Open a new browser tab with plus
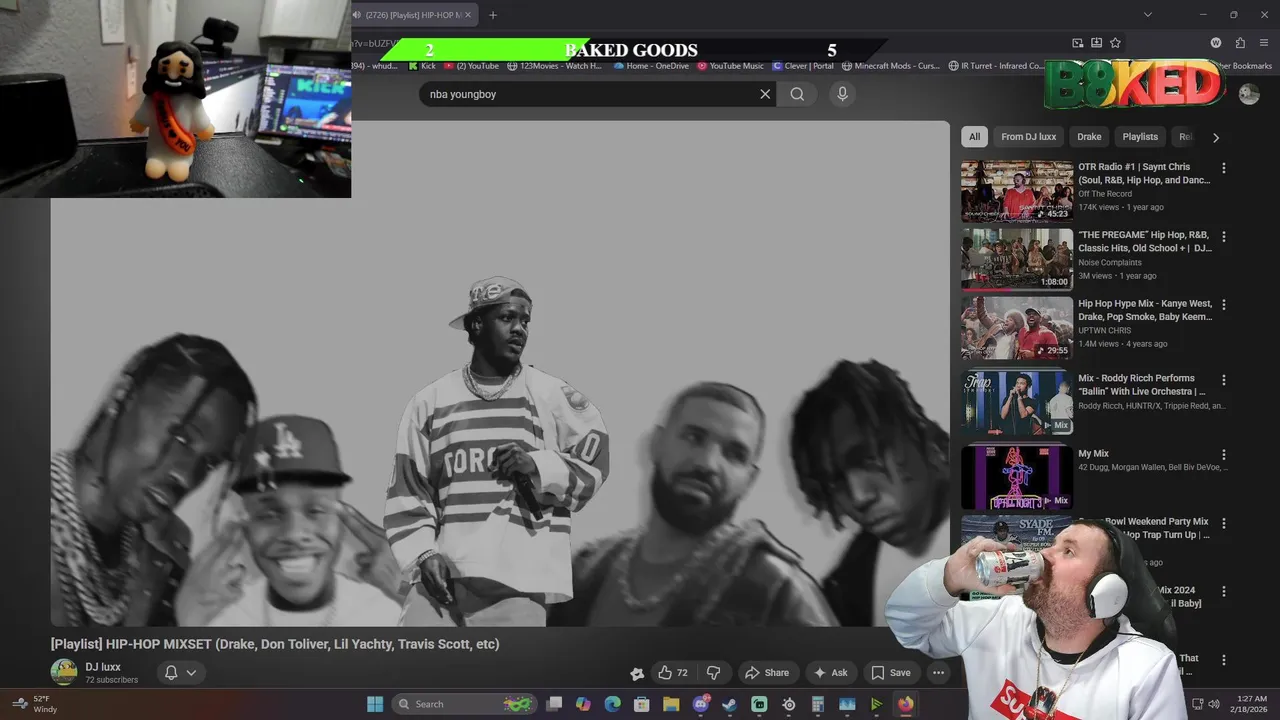 [x=492, y=15]
